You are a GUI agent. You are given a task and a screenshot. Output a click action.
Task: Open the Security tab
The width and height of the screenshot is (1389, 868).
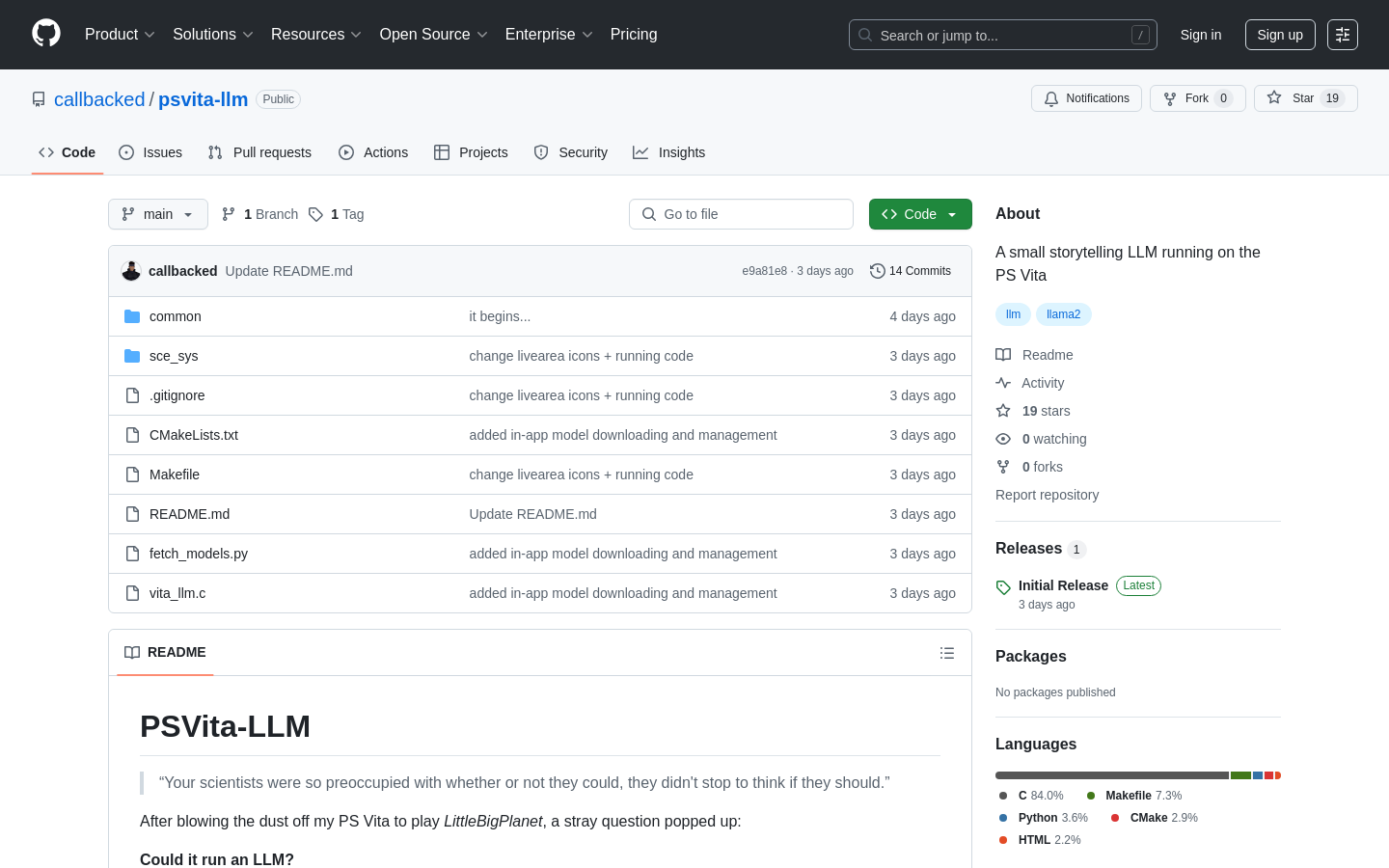pos(571,152)
